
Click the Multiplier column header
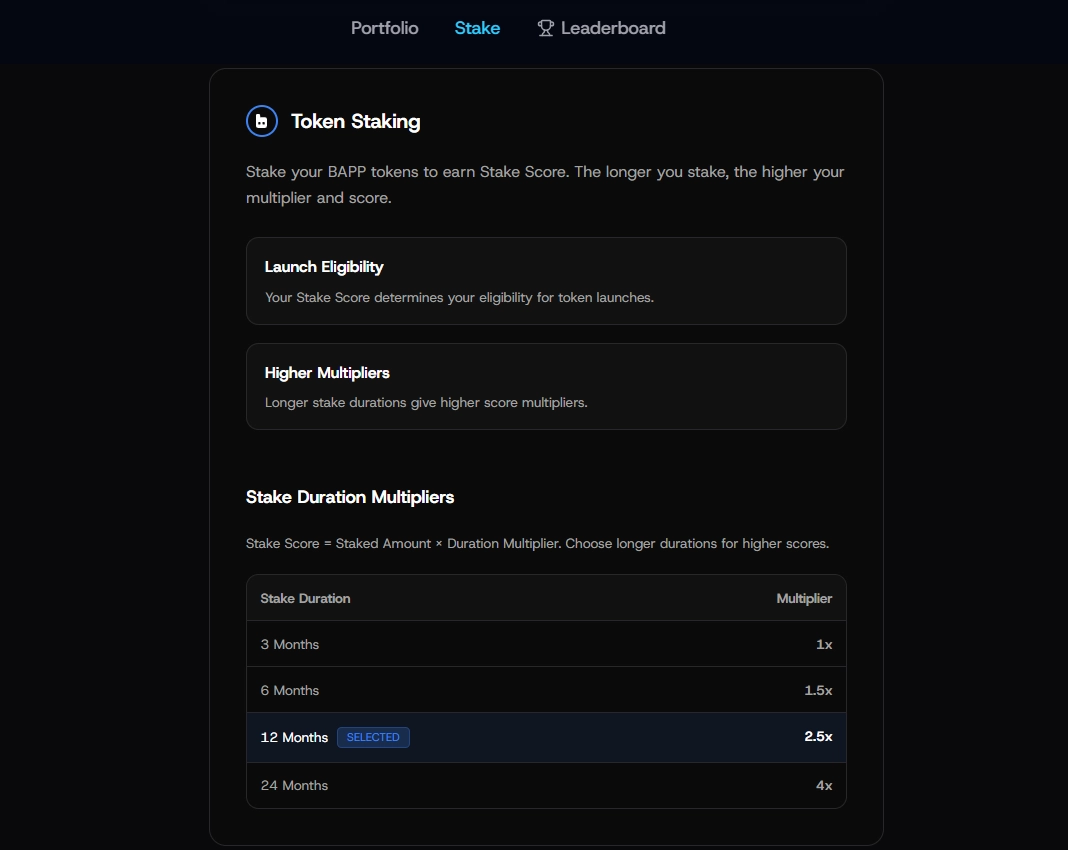804,598
